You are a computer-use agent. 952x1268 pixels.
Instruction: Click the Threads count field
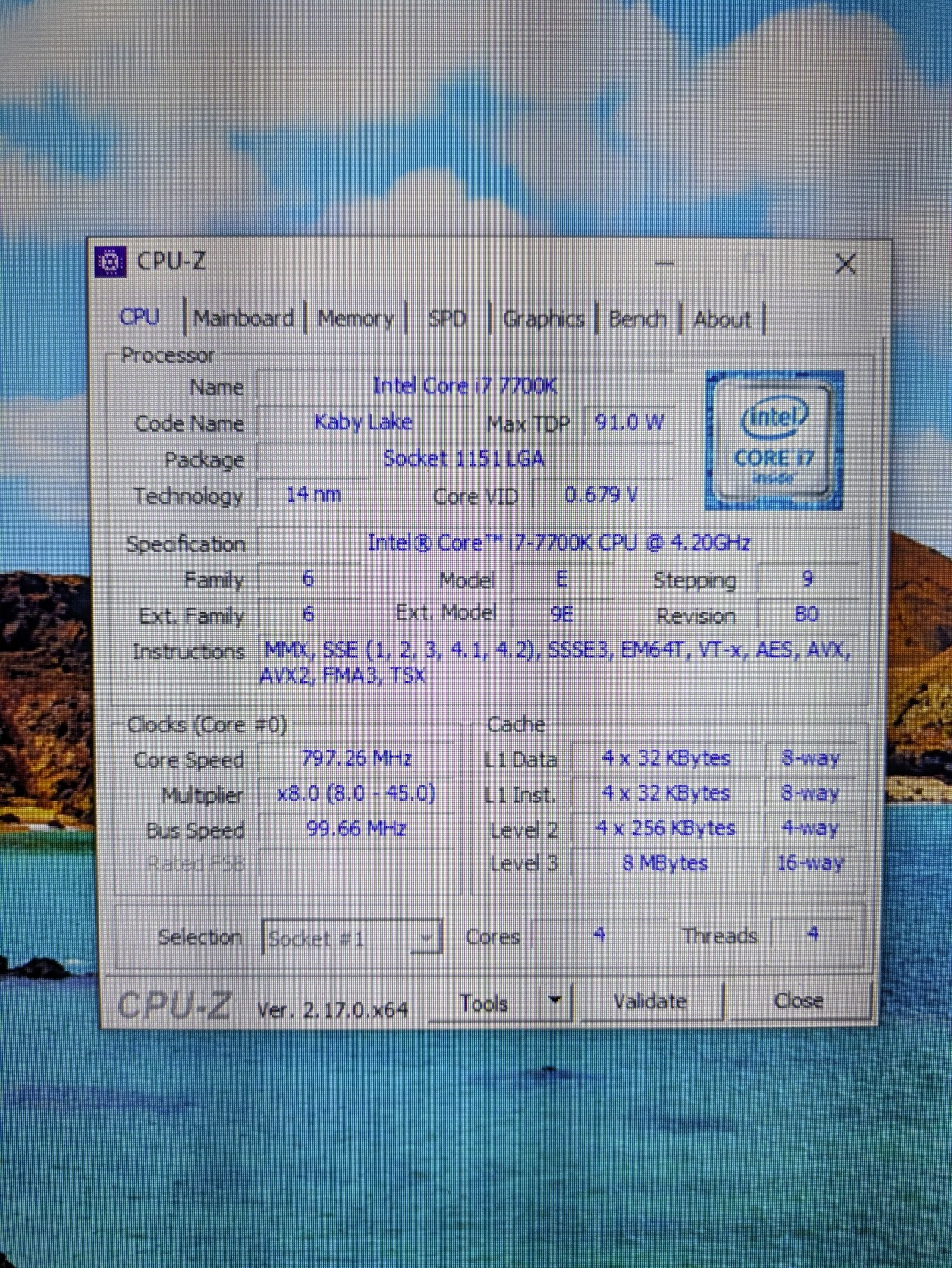[812, 933]
